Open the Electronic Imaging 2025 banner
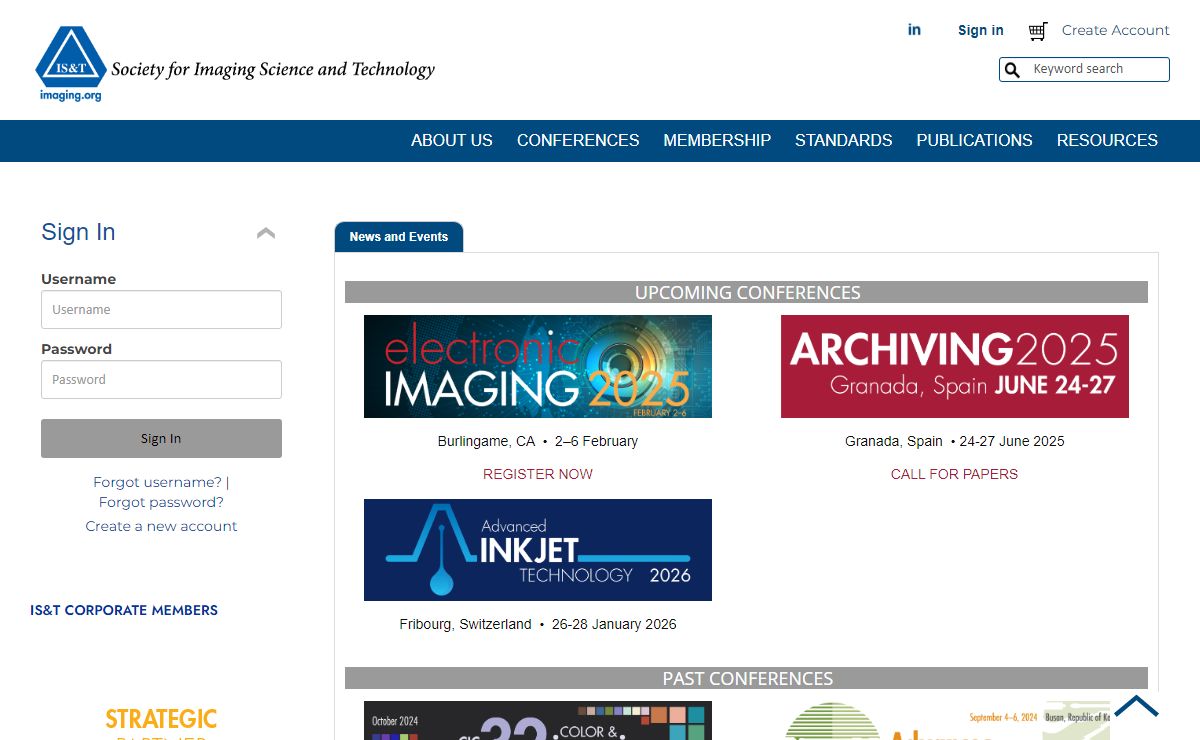The image size is (1200, 740). (538, 366)
